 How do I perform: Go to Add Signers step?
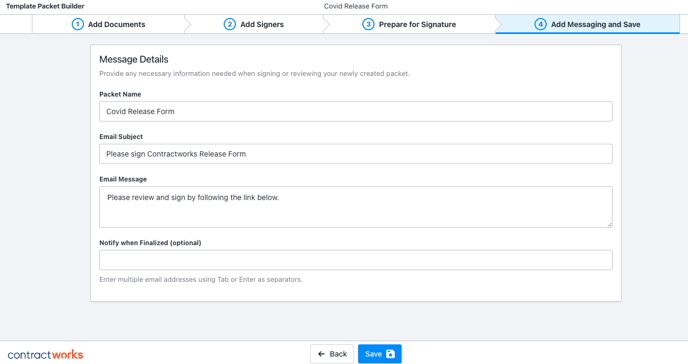(254, 25)
